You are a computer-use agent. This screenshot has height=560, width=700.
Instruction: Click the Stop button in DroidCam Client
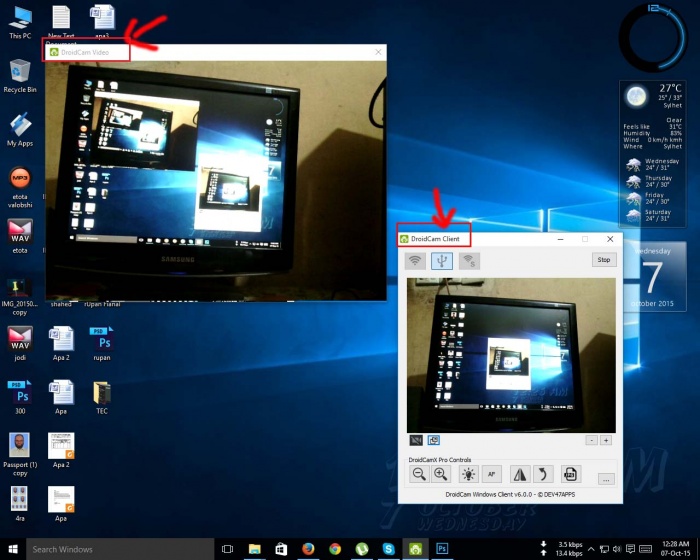(x=604, y=259)
